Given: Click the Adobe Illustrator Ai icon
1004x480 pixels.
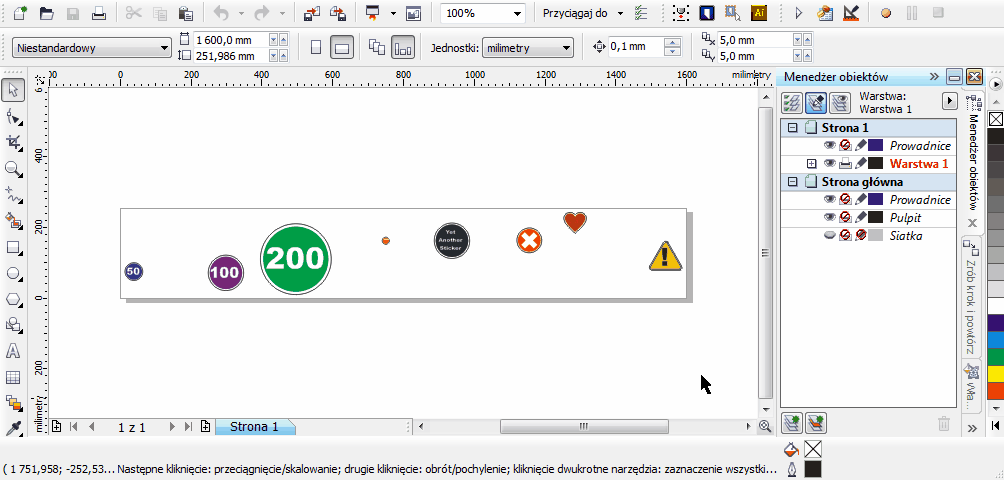Looking at the screenshot, I should point(760,13).
